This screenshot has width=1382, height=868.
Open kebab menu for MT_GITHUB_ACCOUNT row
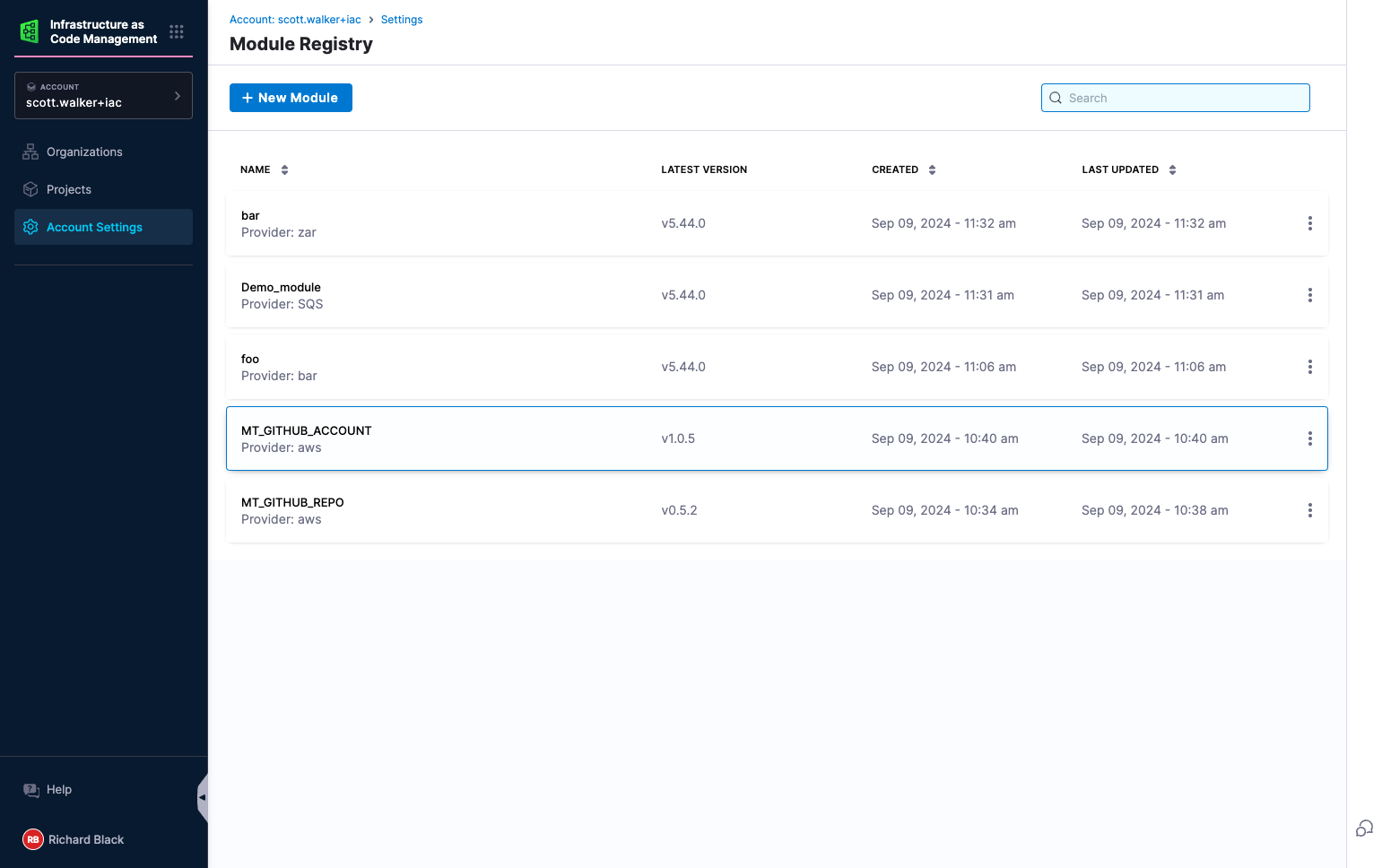[x=1309, y=438]
